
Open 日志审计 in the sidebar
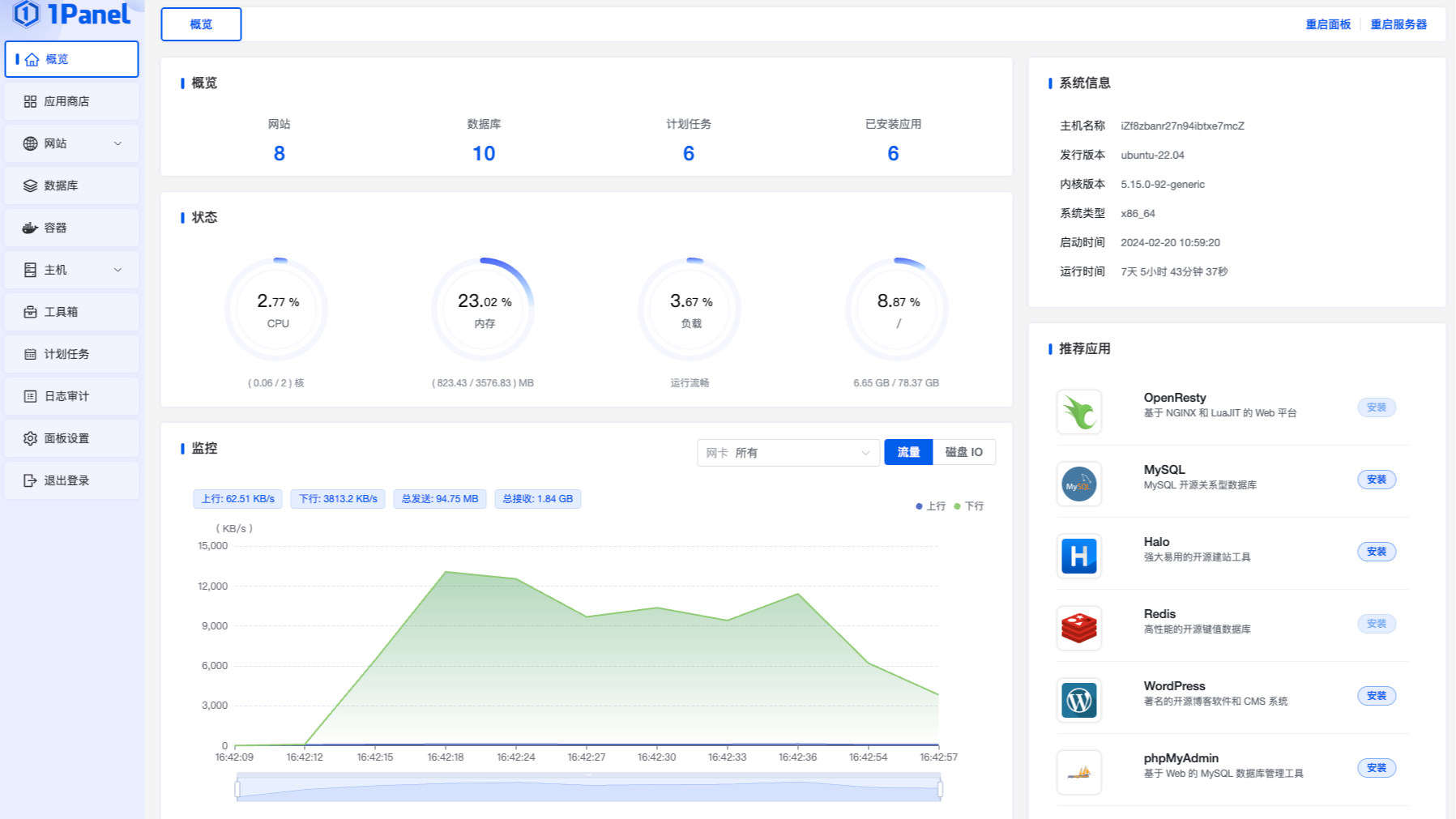point(71,396)
